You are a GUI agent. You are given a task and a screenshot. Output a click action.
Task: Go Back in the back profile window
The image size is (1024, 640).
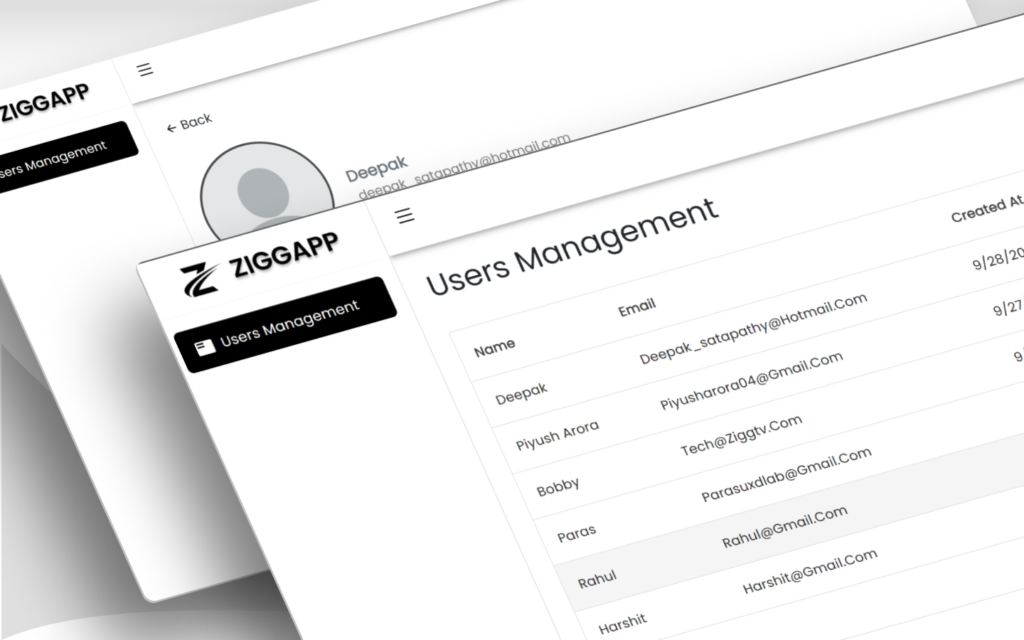[189, 123]
